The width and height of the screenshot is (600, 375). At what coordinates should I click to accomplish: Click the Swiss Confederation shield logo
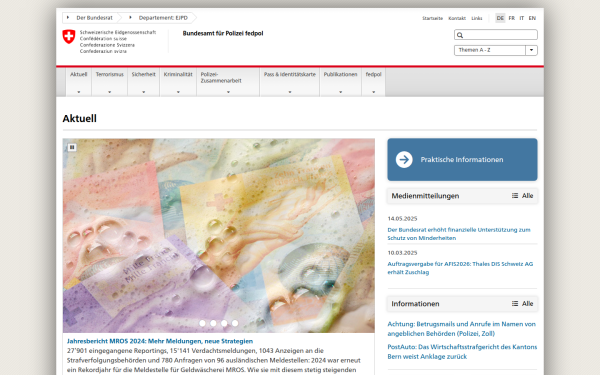coord(69,37)
